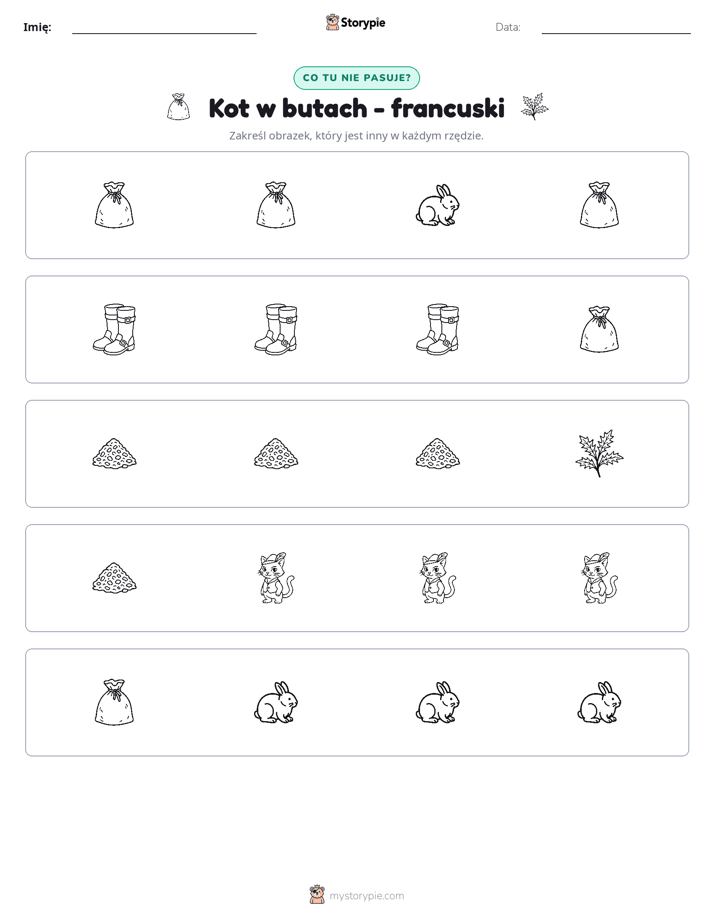714x924 pixels.
Task: Click the leaf branch in the third row
Action: pyautogui.click(x=599, y=453)
